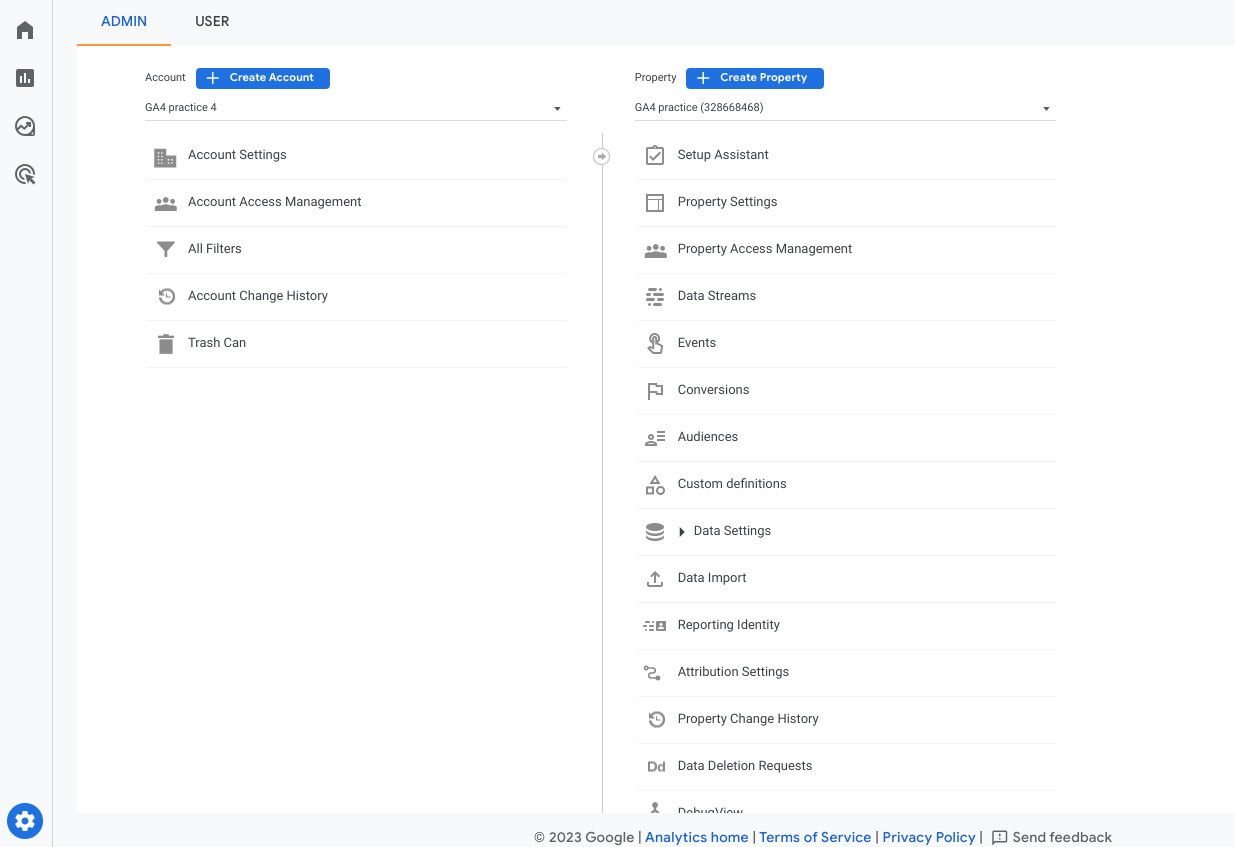Open the Reports bar chart icon

tap(25, 78)
